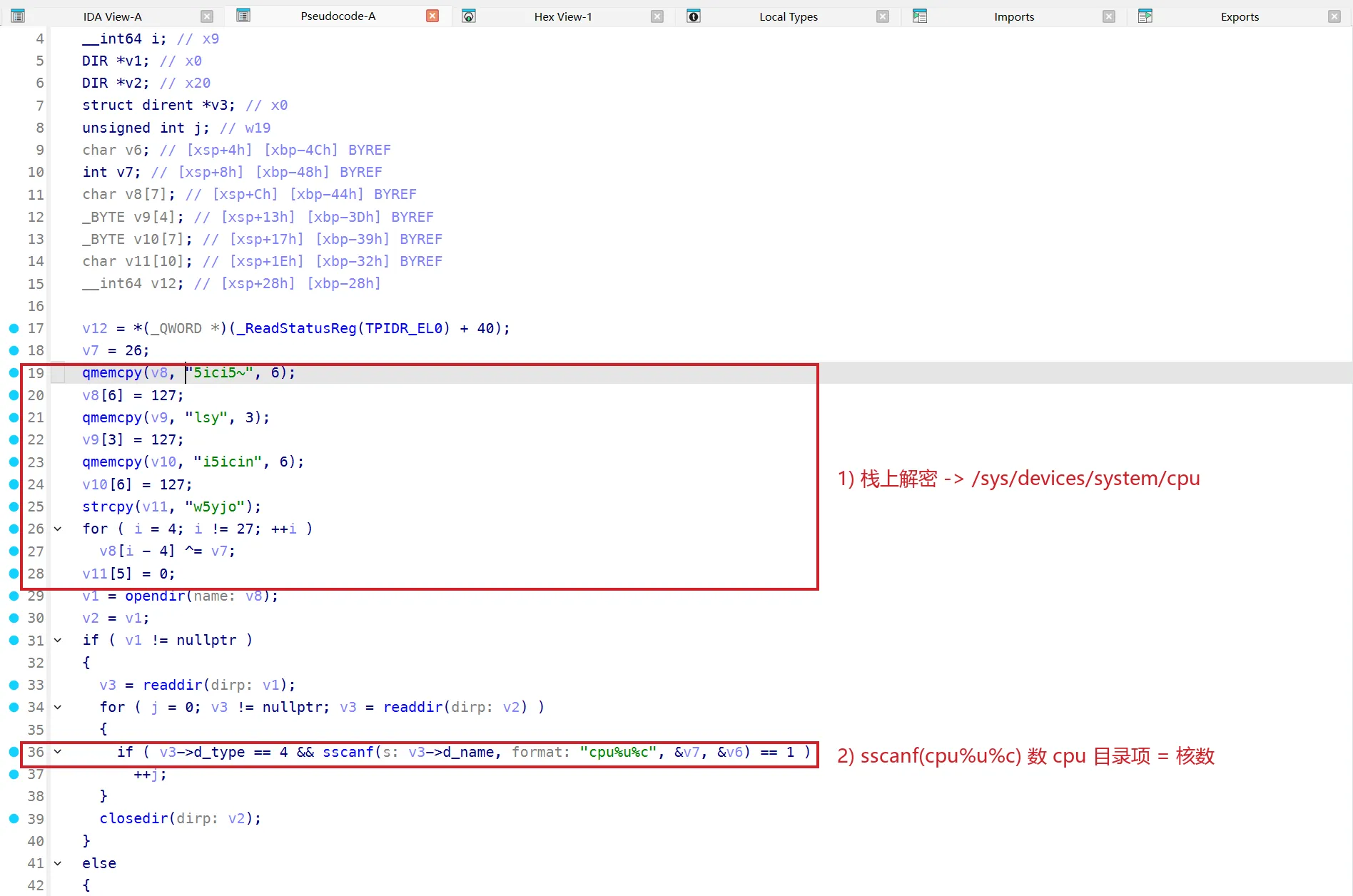Click _ReadStatusReg on line 17
The image size is (1353, 896).
297,328
